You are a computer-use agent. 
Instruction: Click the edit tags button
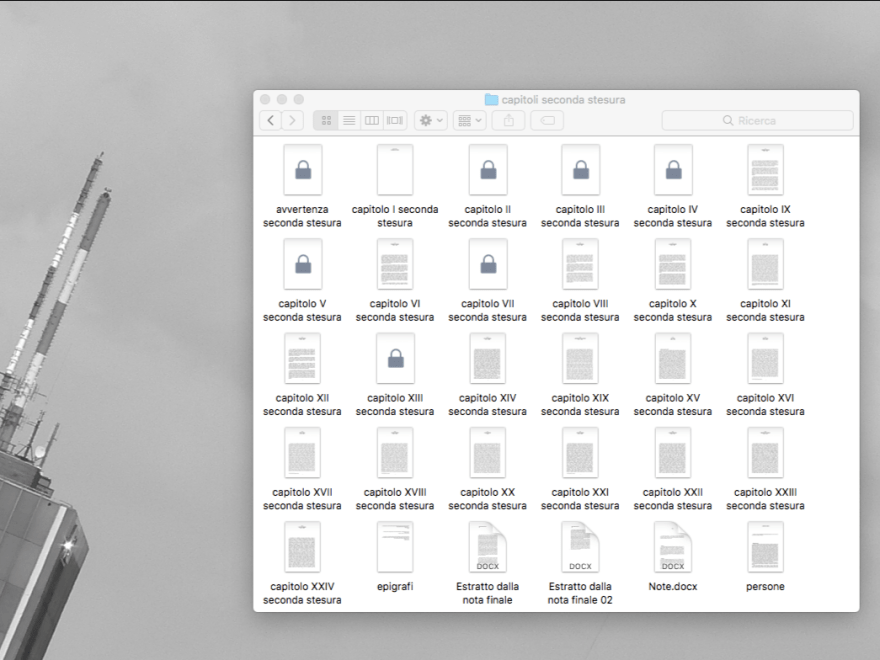click(x=547, y=120)
